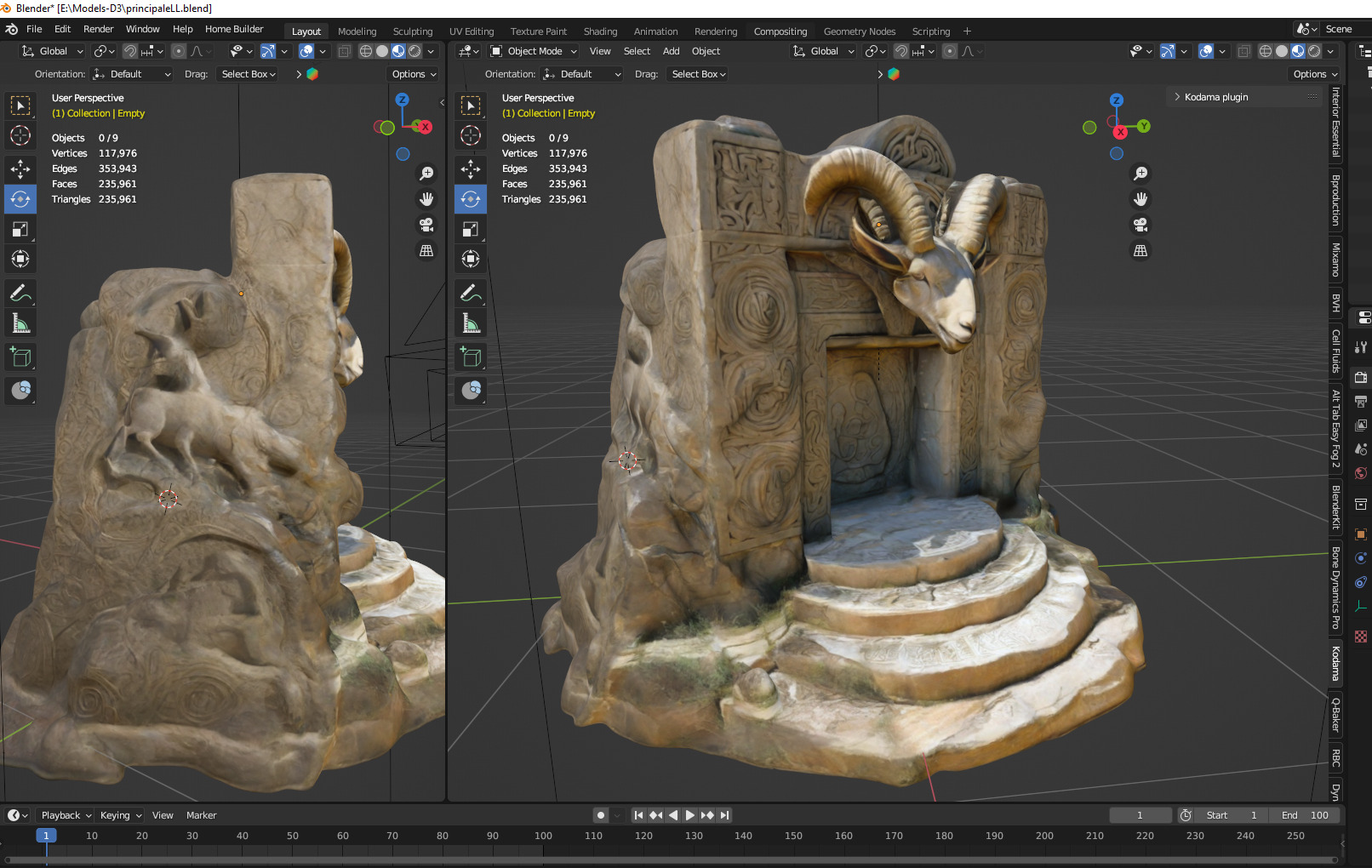Image resolution: width=1372 pixels, height=868 pixels.
Task: Open the Mixamo sidebar tab
Action: click(x=1336, y=260)
